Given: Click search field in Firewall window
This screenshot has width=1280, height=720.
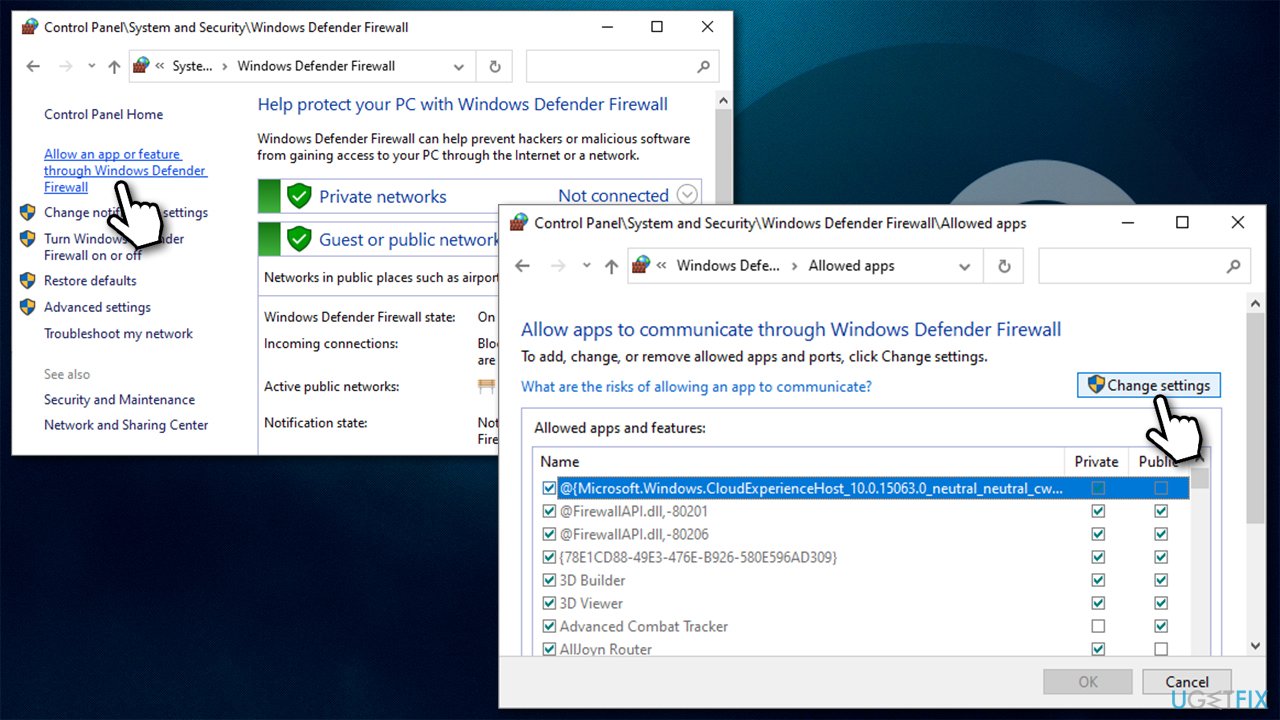Looking at the screenshot, I should 622,67.
